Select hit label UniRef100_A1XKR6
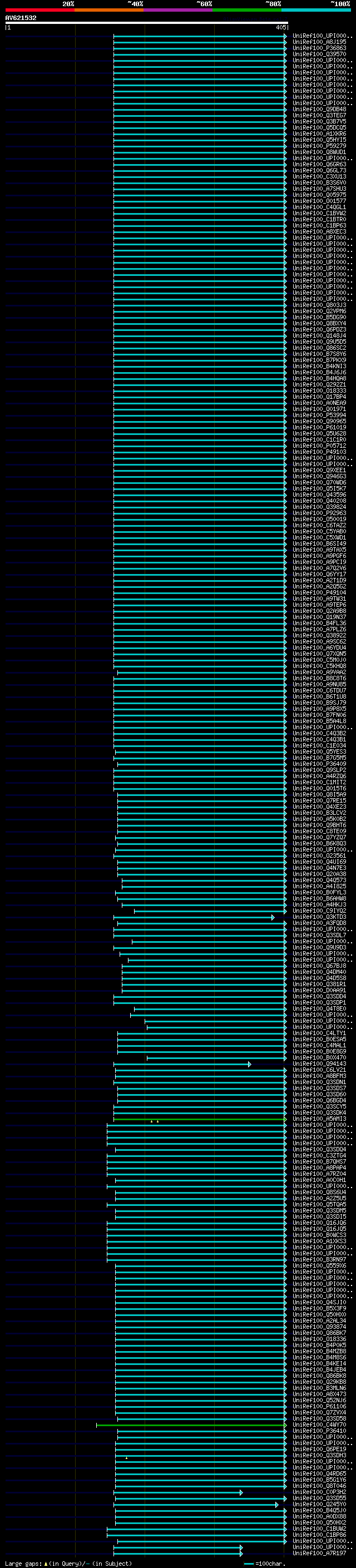Viewport: 356px width, 1568px height. 319,134
